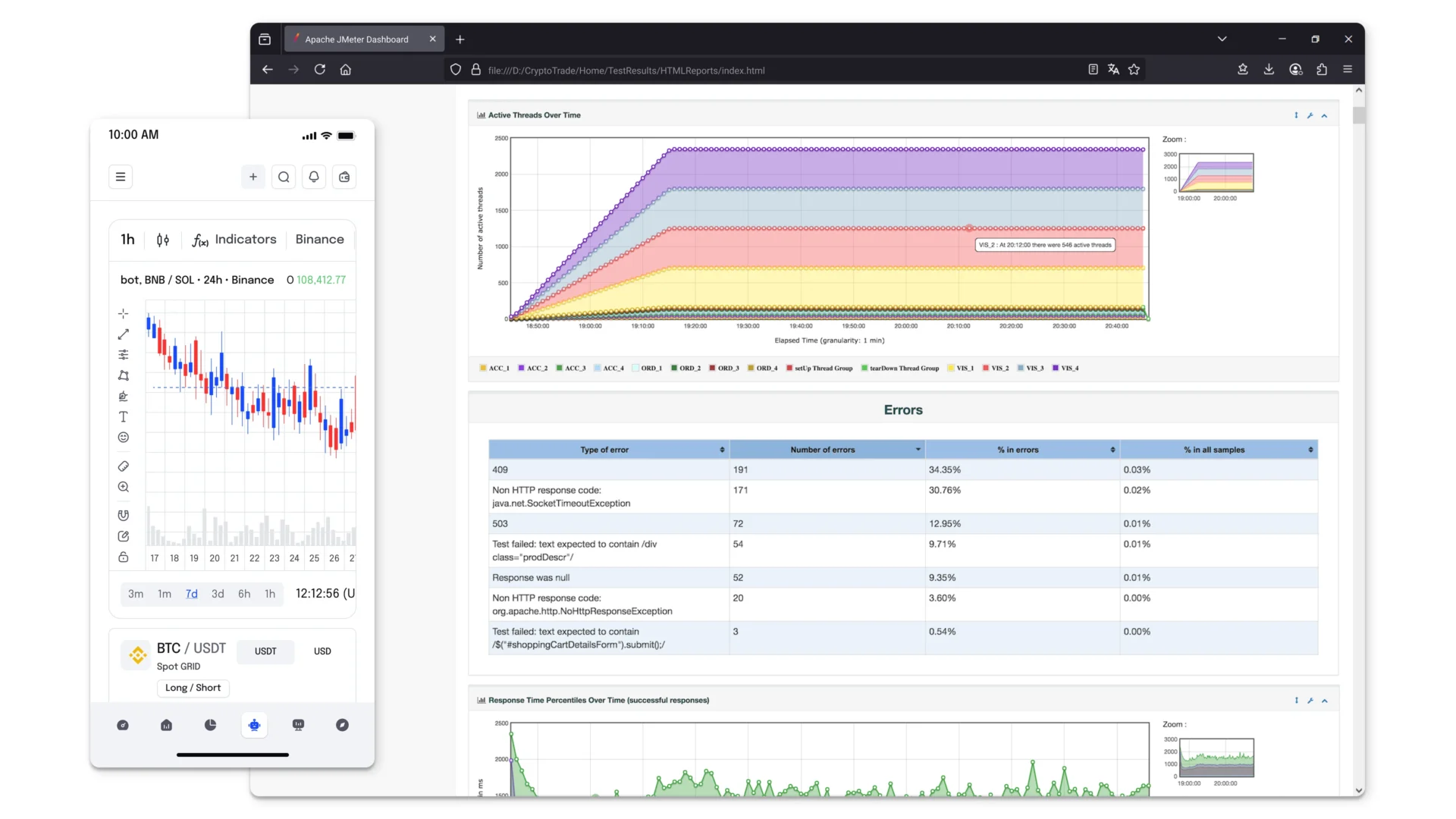Image resolution: width=1456 pixels, height=819 pixels.
Task: Select the crosshair cursor tool
Action: (x=123, y=313)
